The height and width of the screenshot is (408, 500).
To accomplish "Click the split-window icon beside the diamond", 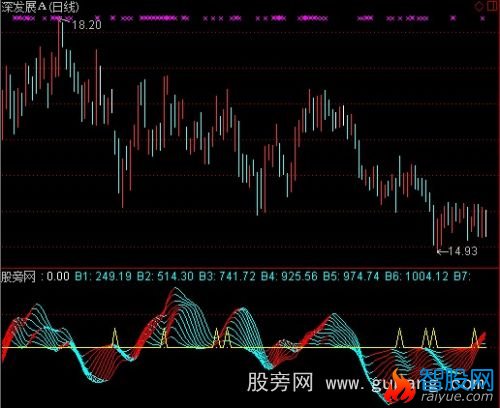I will (x=493, y=6).
